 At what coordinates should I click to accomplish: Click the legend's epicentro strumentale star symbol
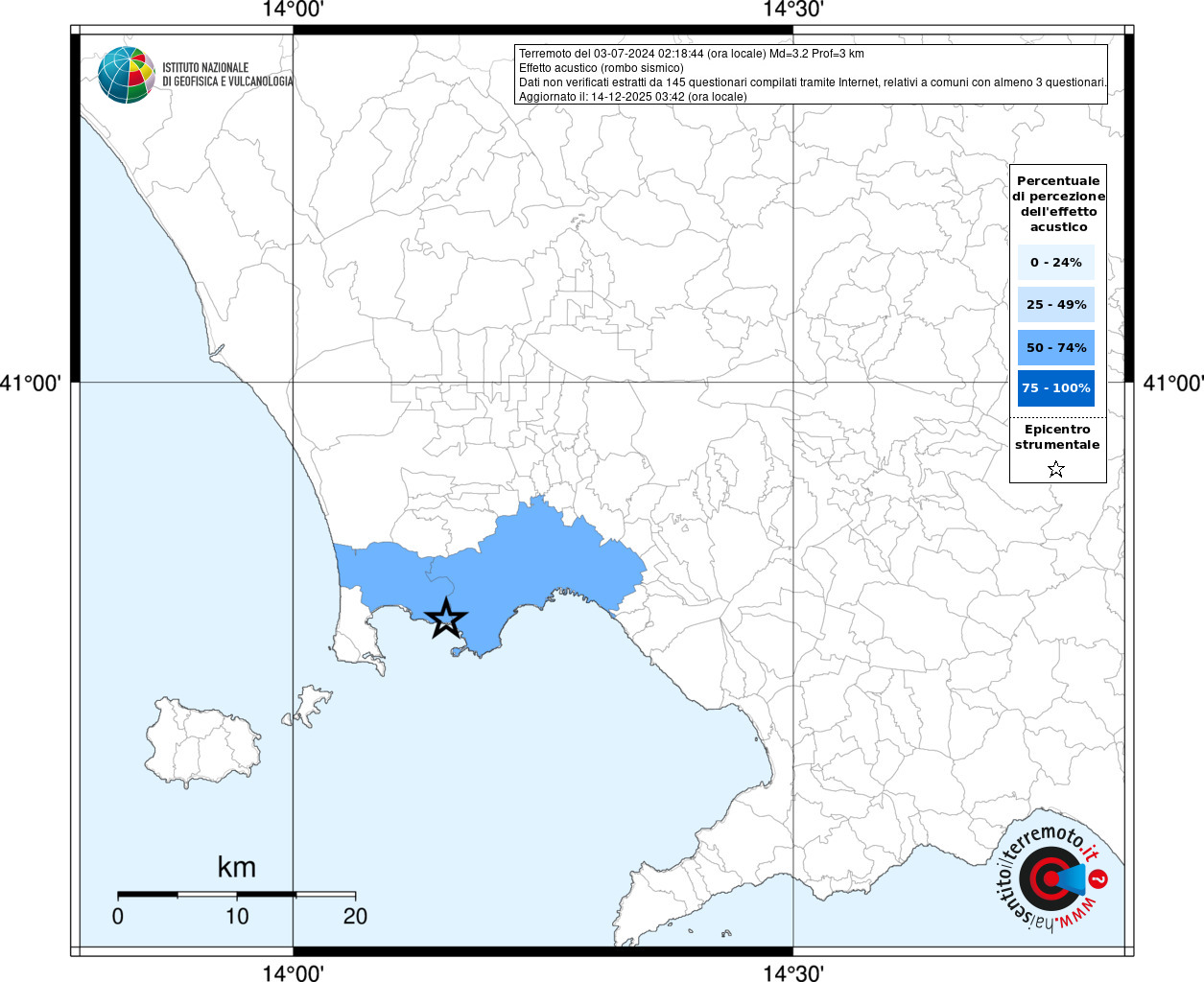point(1056,469)
